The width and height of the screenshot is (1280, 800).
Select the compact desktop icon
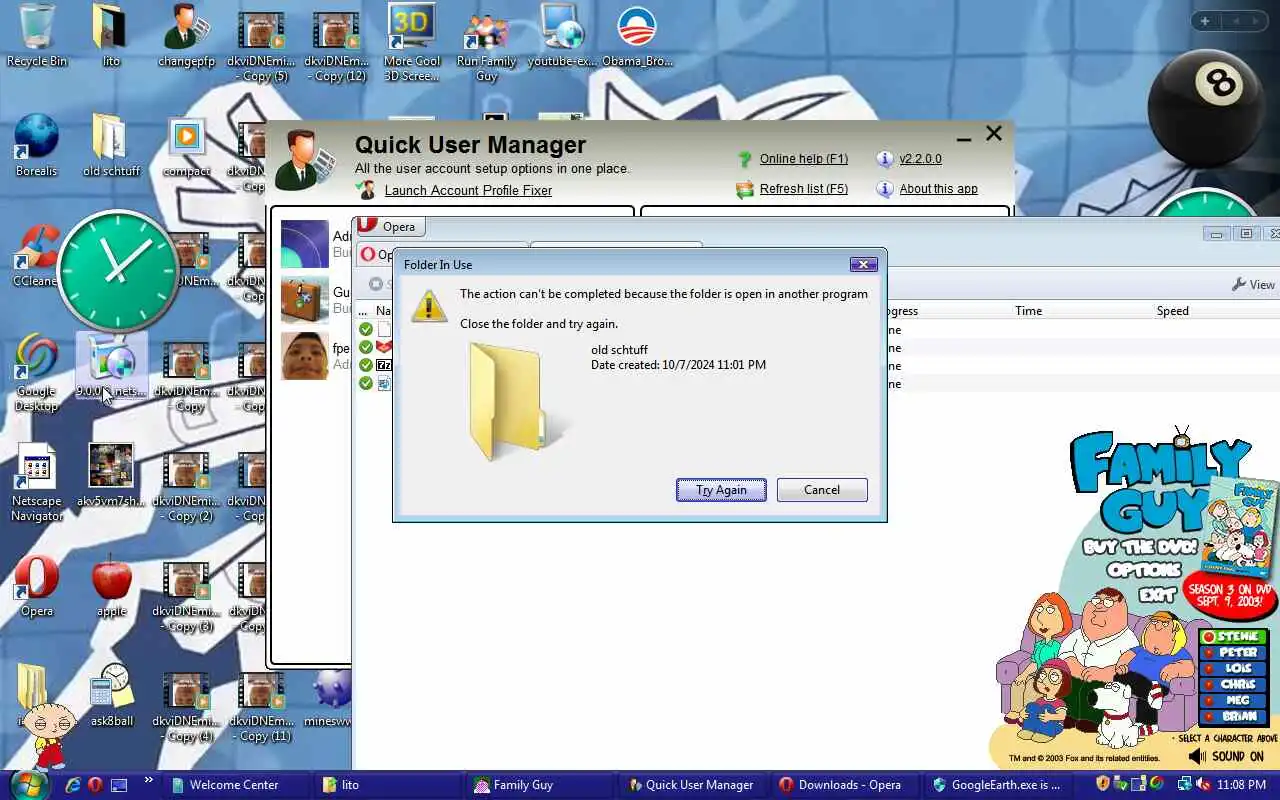click(x=187, y=145)
